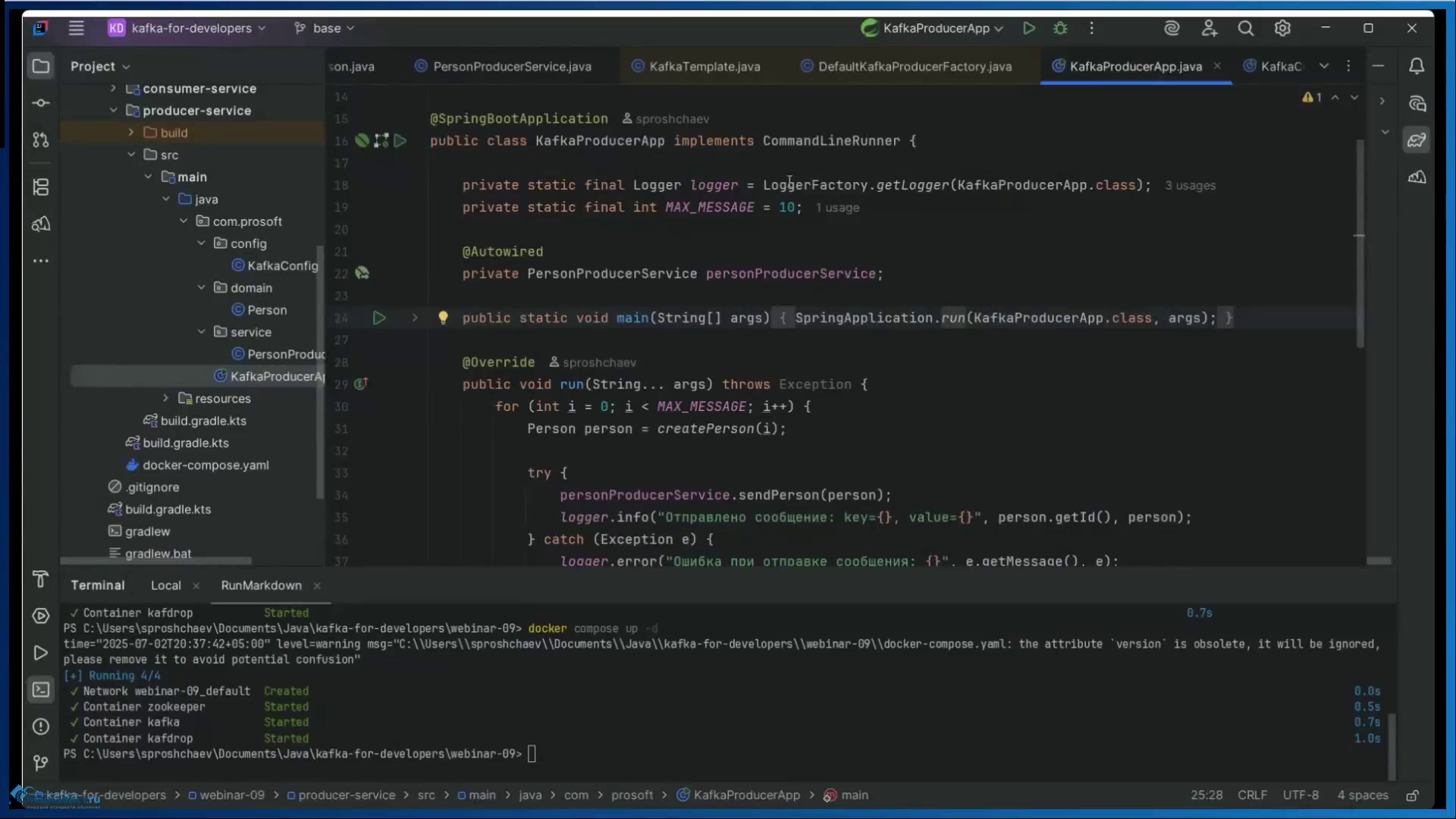Open docker-compose.yaml in the project tree
This screenshot has width=1456, height=819.
tap(205, 465)
